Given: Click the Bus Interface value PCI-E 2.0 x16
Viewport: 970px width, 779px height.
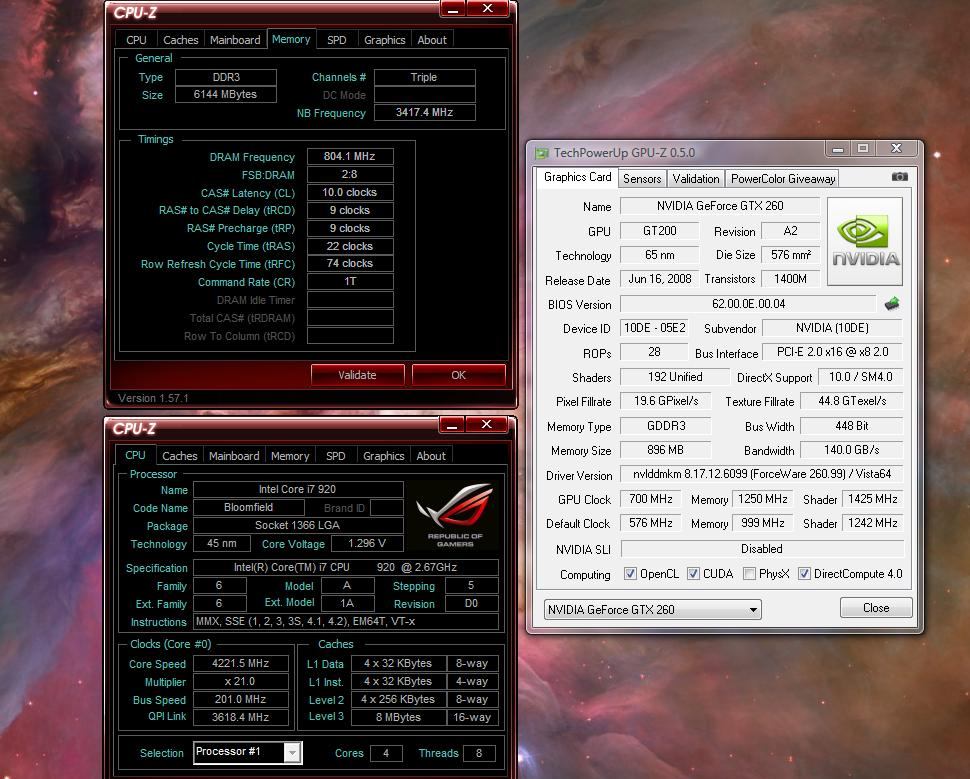Looking at the screenshot, I should [x=833, y=352].
